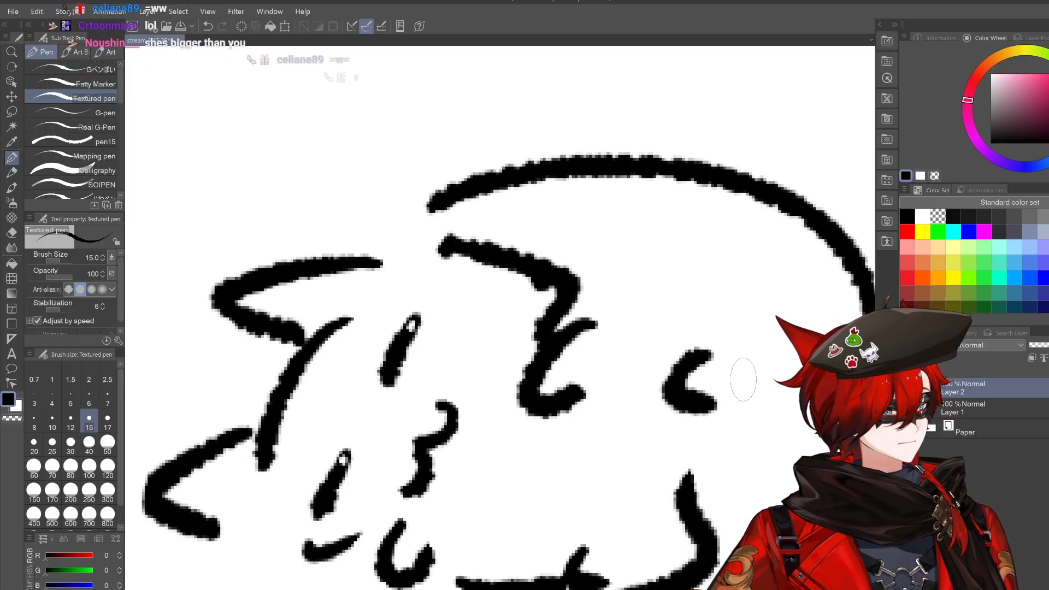1049x590 pixels.
Task: Open the Filter menu
Action: [235, 11]
